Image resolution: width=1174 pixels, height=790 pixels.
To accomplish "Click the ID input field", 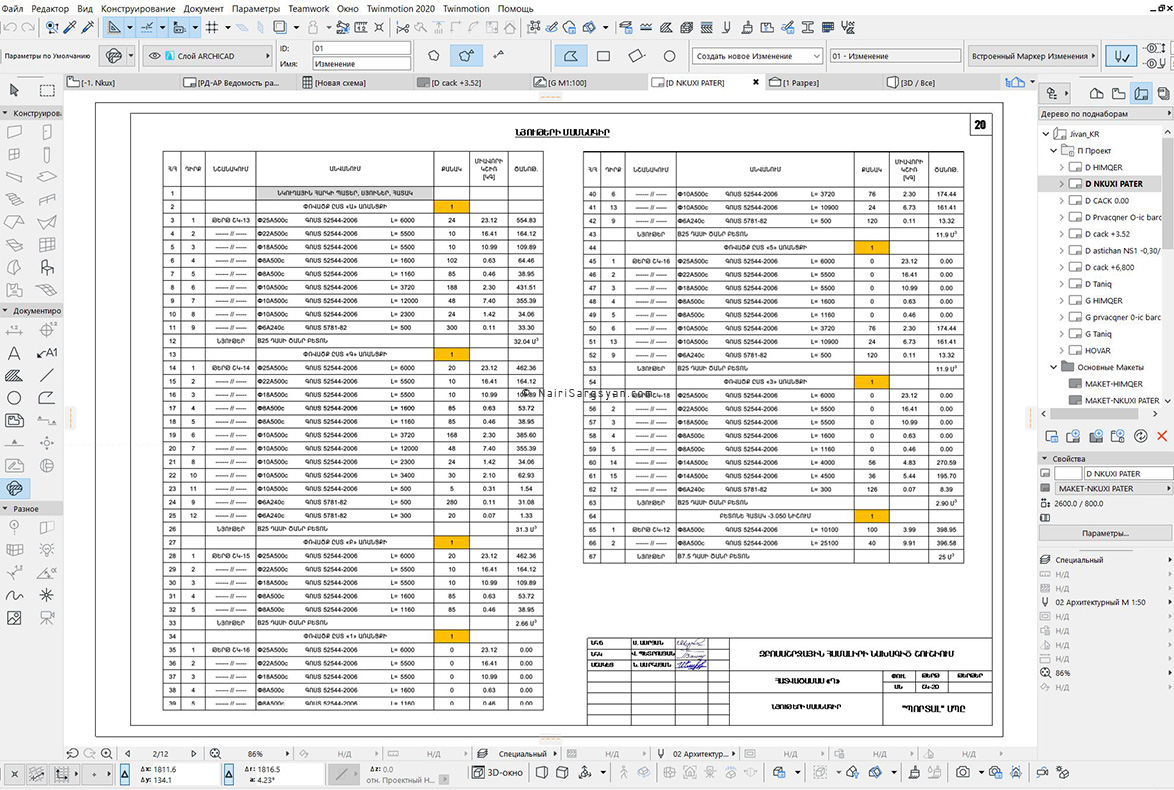I will (x=362, y=48).
